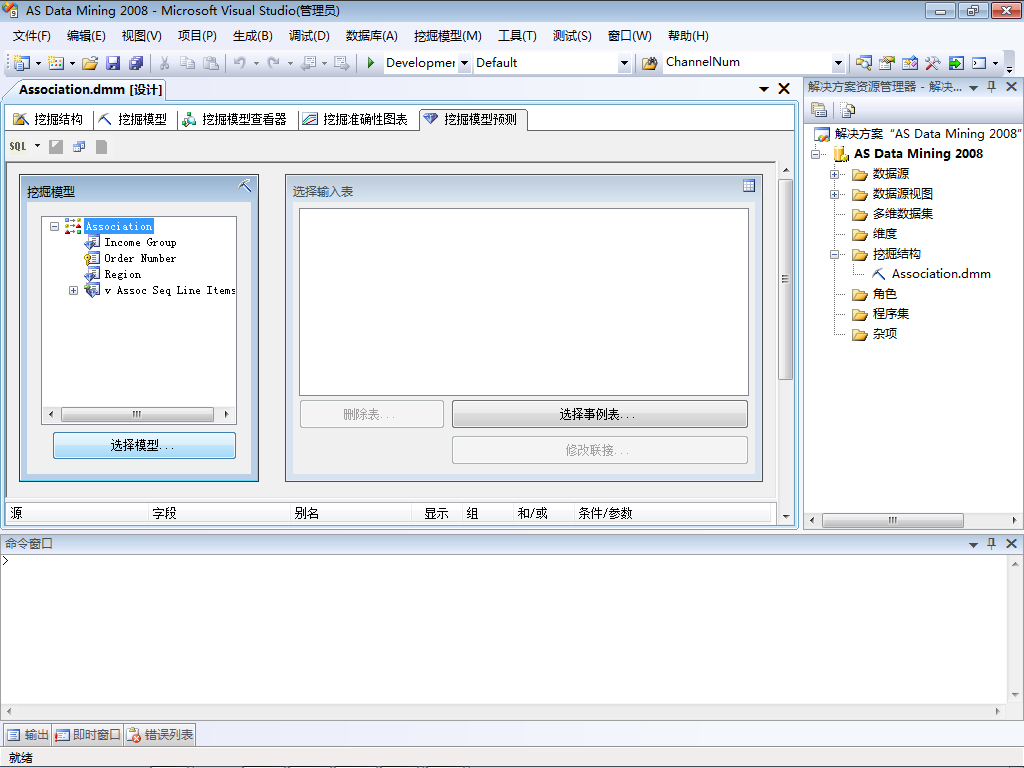The height and width of the screenshot is (768, 1024).
Task: Click the Cut scissors icon
Action: pos(165,63)
